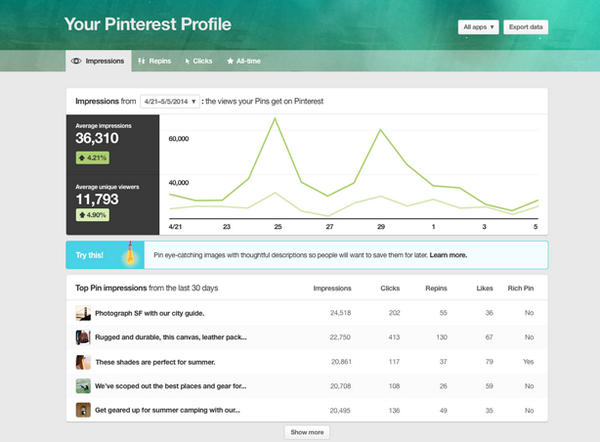
Task: Click the lightbulb icon in Try this banner
Action: [x=127, y=255]
